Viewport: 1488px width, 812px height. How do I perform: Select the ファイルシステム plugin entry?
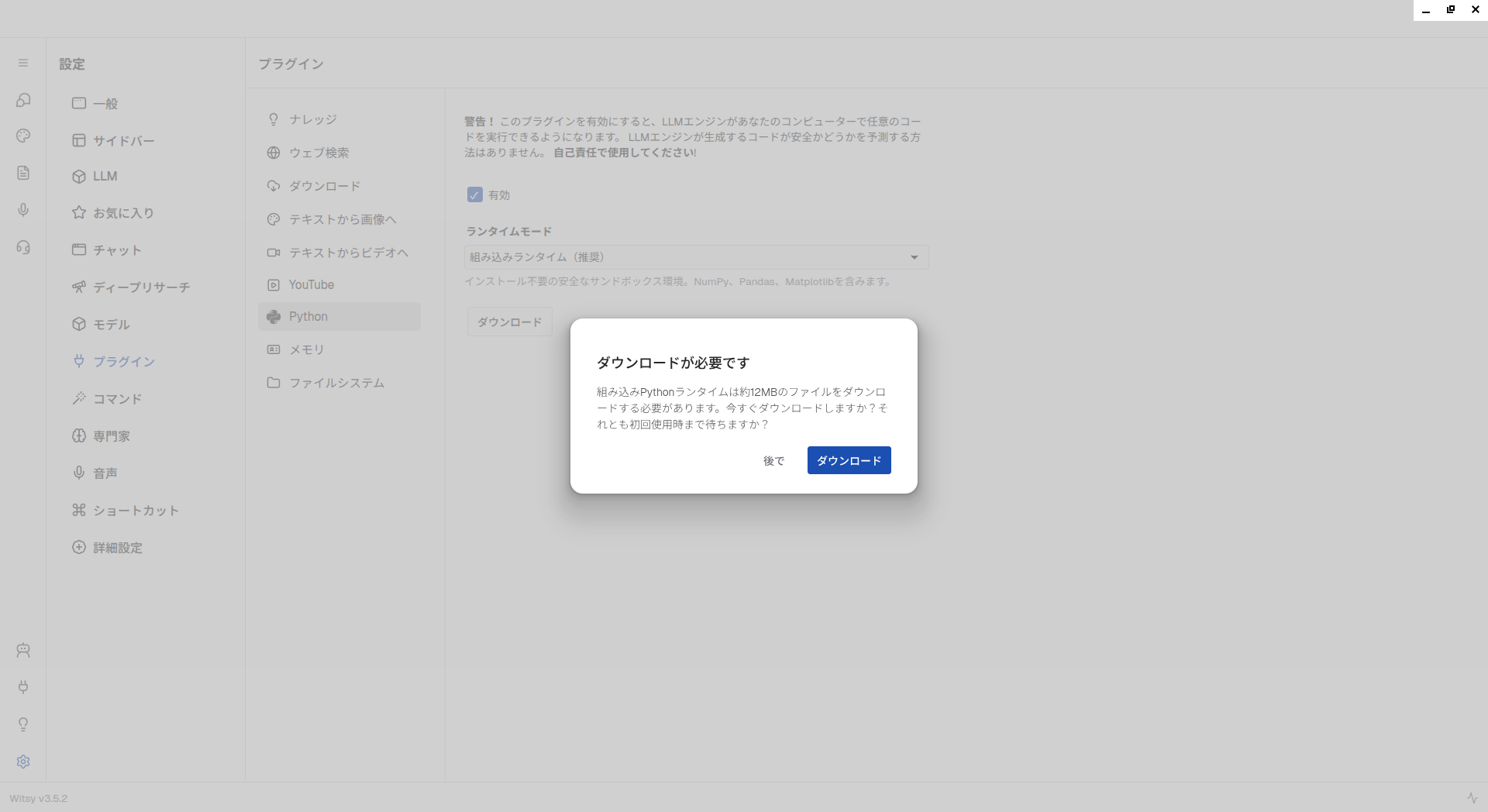[336, 384]
